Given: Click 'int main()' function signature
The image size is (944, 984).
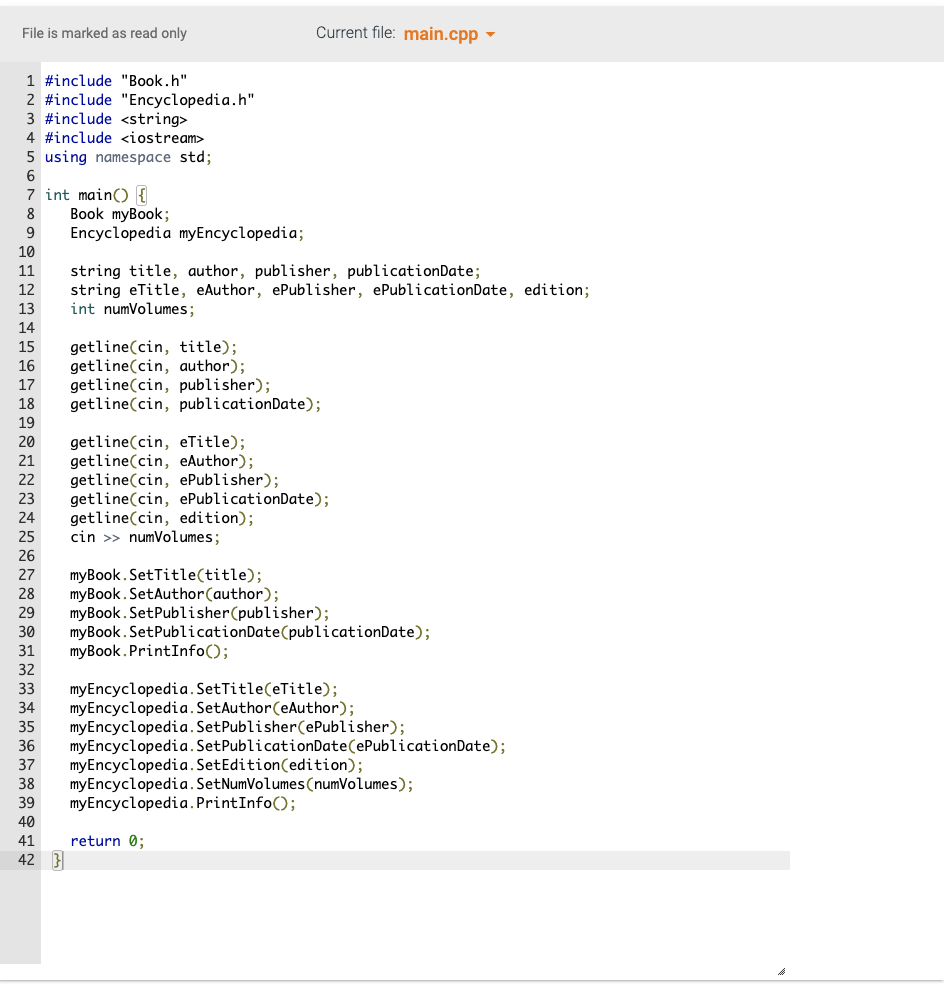Looking at the screenshot, I should click(87, 195).
